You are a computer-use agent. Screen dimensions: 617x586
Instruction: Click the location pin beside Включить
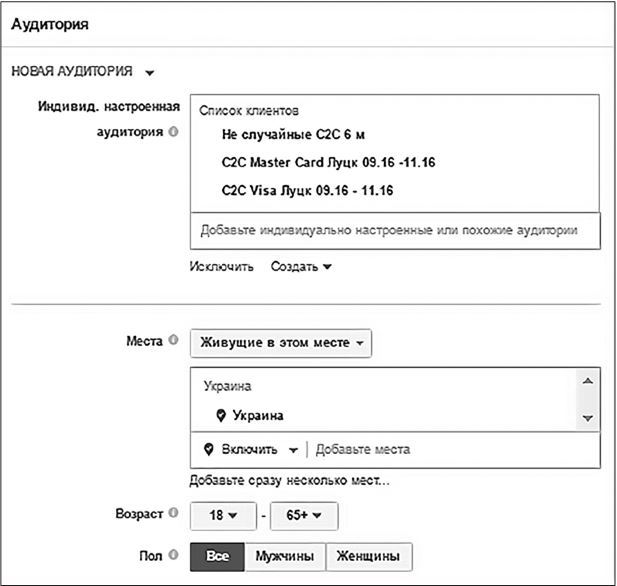click(x=207, y=449)
